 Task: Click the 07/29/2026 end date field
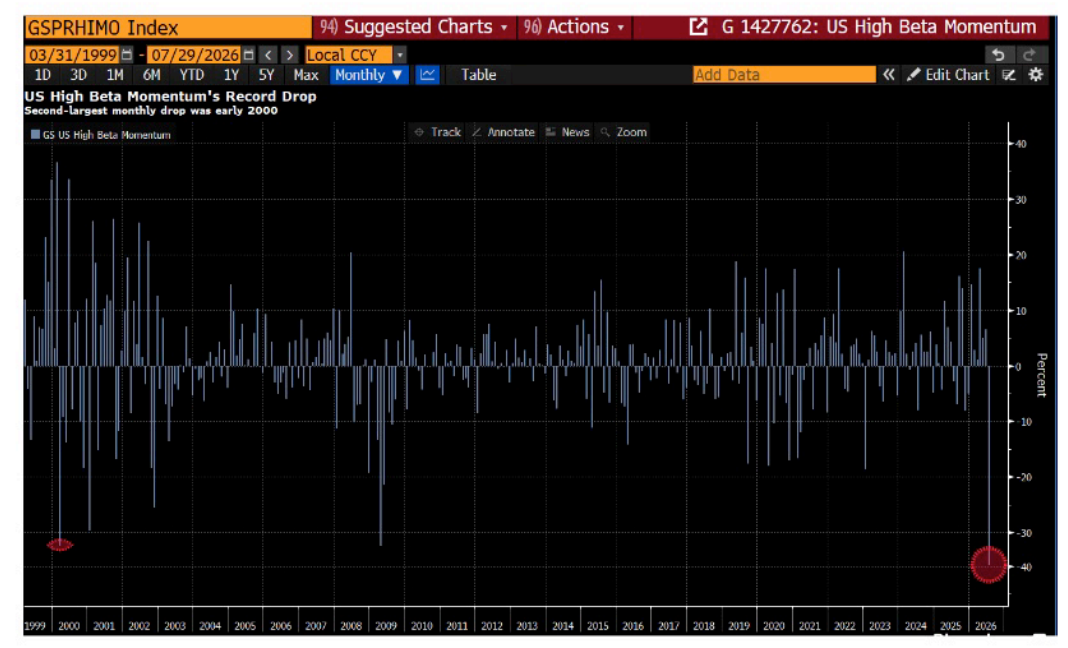(x=195, y=55)
